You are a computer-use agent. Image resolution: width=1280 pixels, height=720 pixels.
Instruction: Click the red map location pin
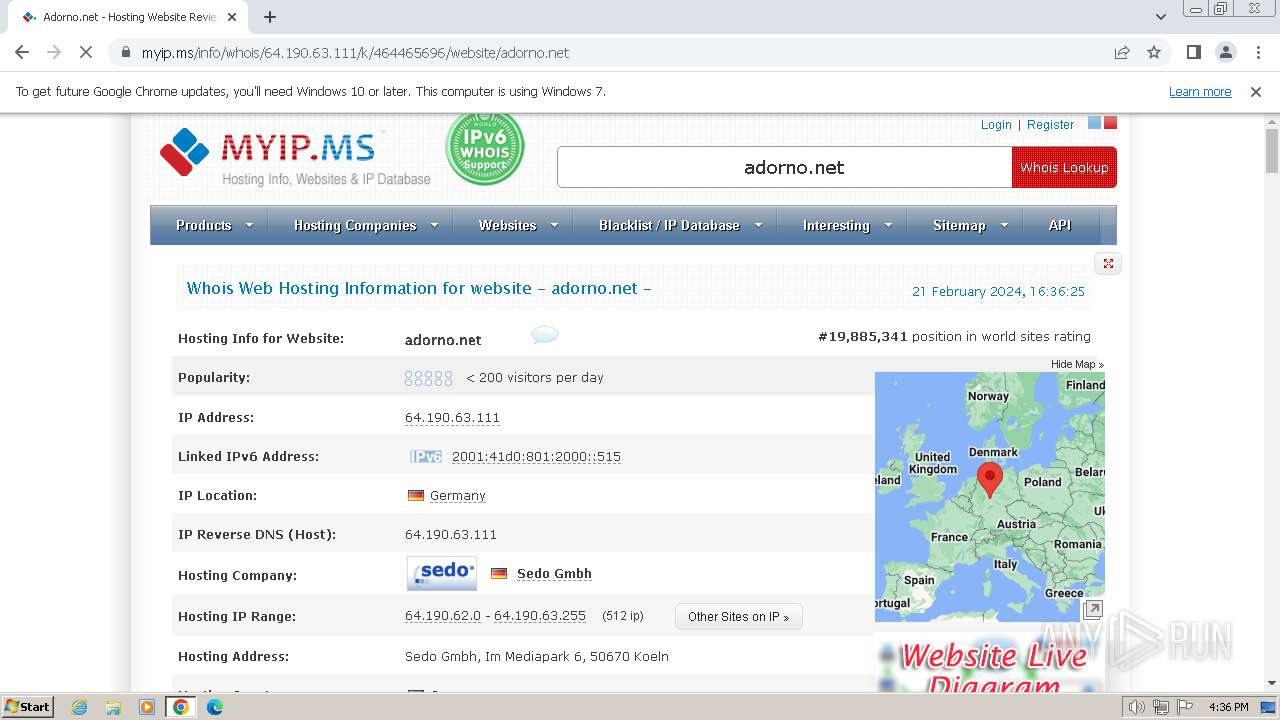989,480
